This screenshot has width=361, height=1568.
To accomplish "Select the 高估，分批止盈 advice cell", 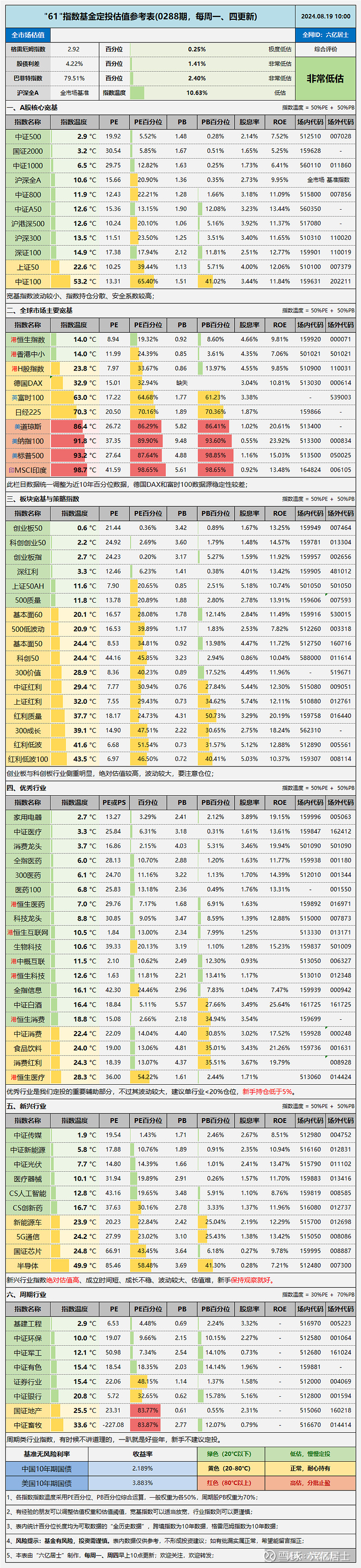I will tap(310, 1483).
